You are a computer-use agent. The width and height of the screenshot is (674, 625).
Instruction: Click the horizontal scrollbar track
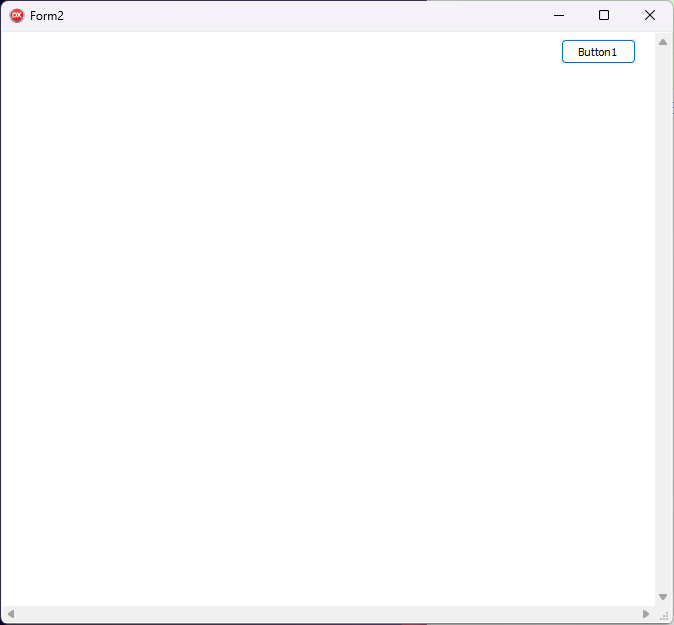click(328, 613)
